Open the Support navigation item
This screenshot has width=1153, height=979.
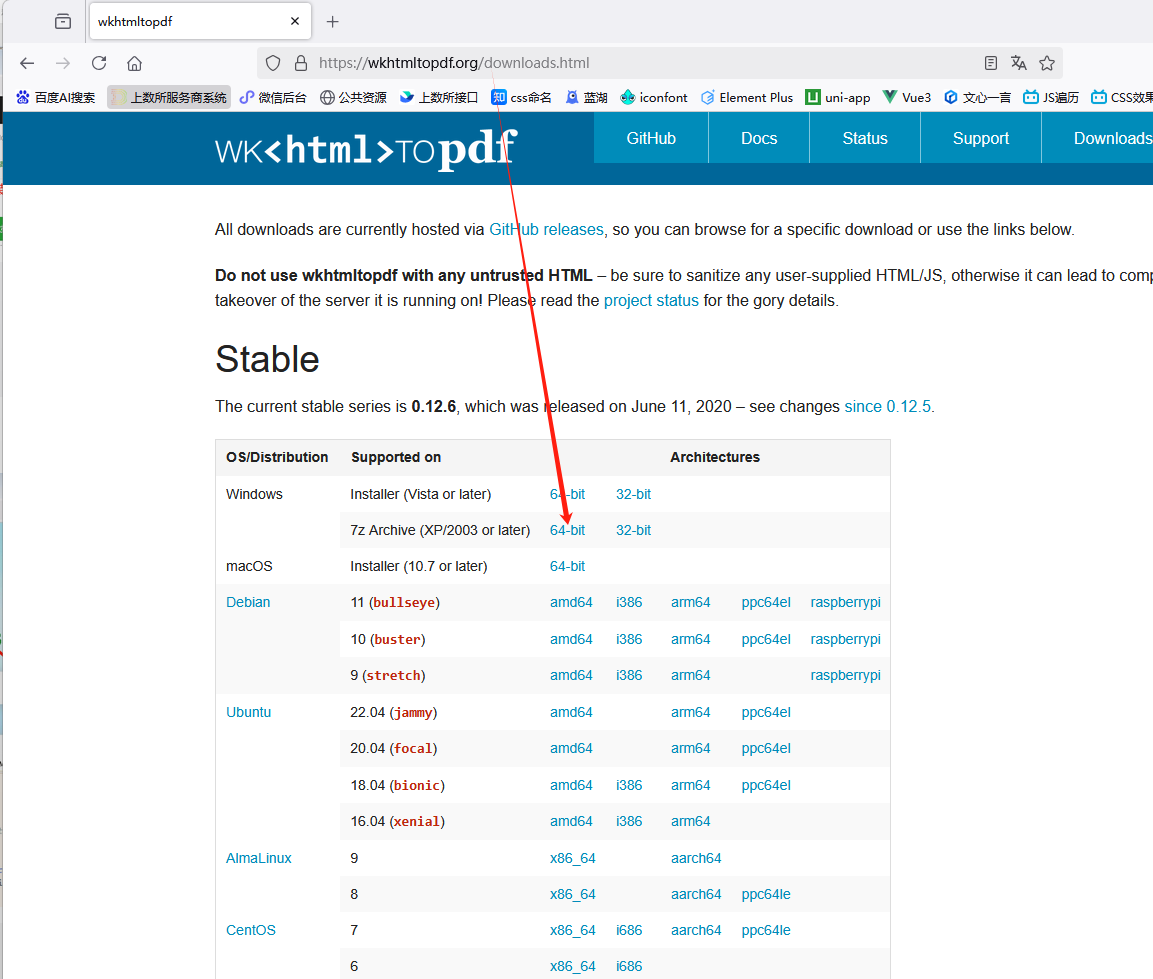(x=981, y=138)
